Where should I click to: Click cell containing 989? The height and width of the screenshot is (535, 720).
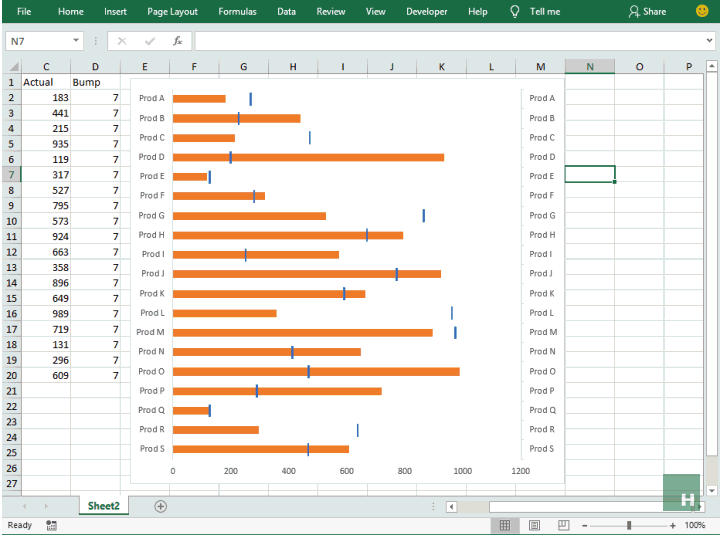pos(46,314)
